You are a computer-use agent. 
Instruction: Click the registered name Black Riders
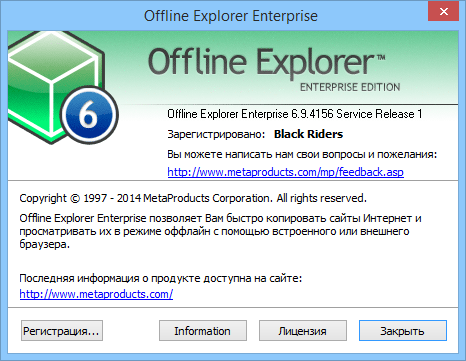[x=308, y=134]
